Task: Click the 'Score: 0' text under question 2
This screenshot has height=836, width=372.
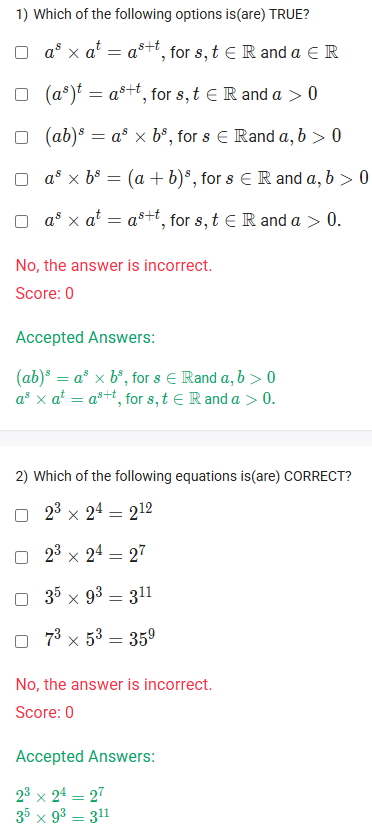Action: (x=45, y=712)
